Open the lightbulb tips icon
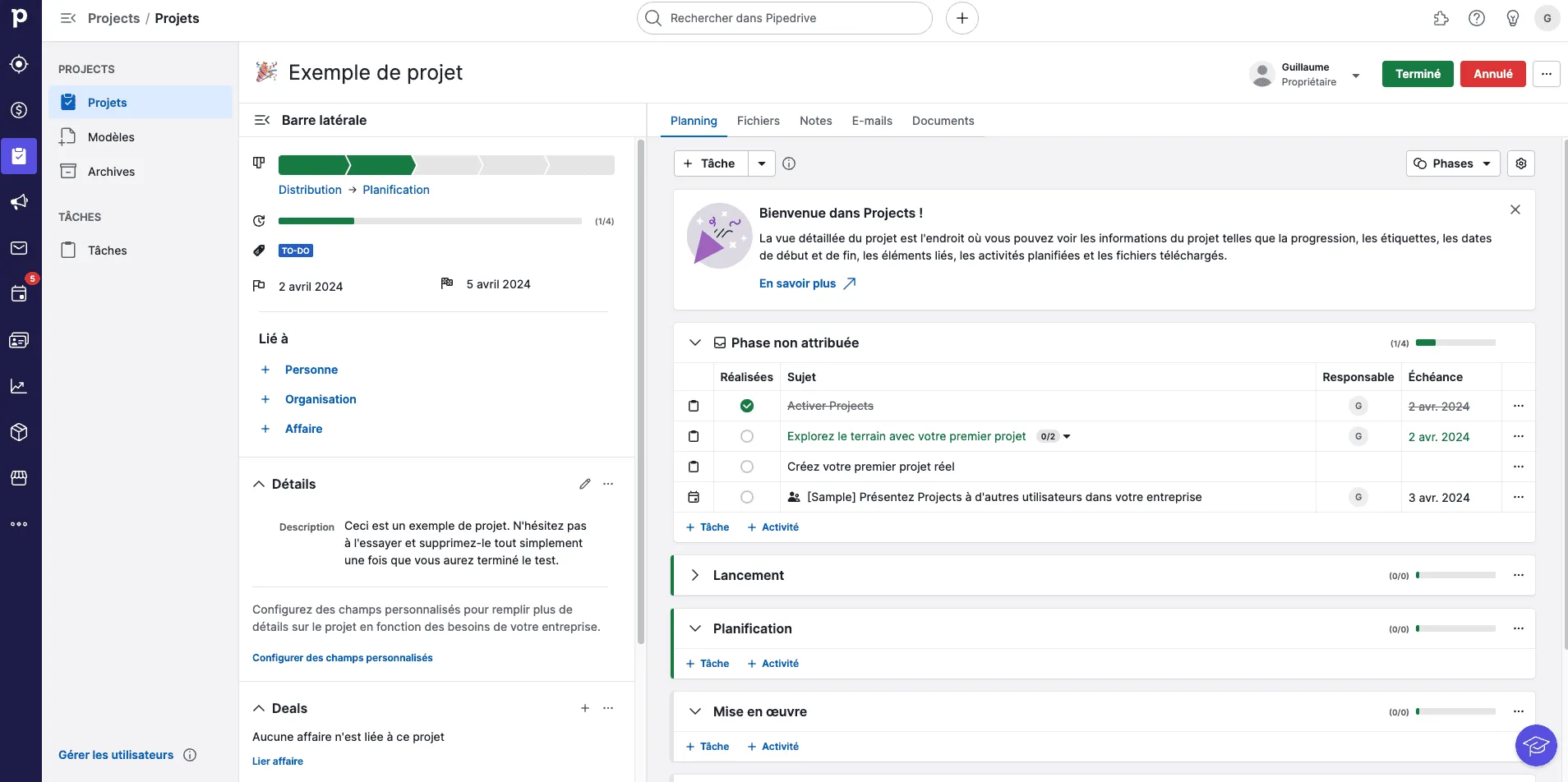 tap(1513, 18)
